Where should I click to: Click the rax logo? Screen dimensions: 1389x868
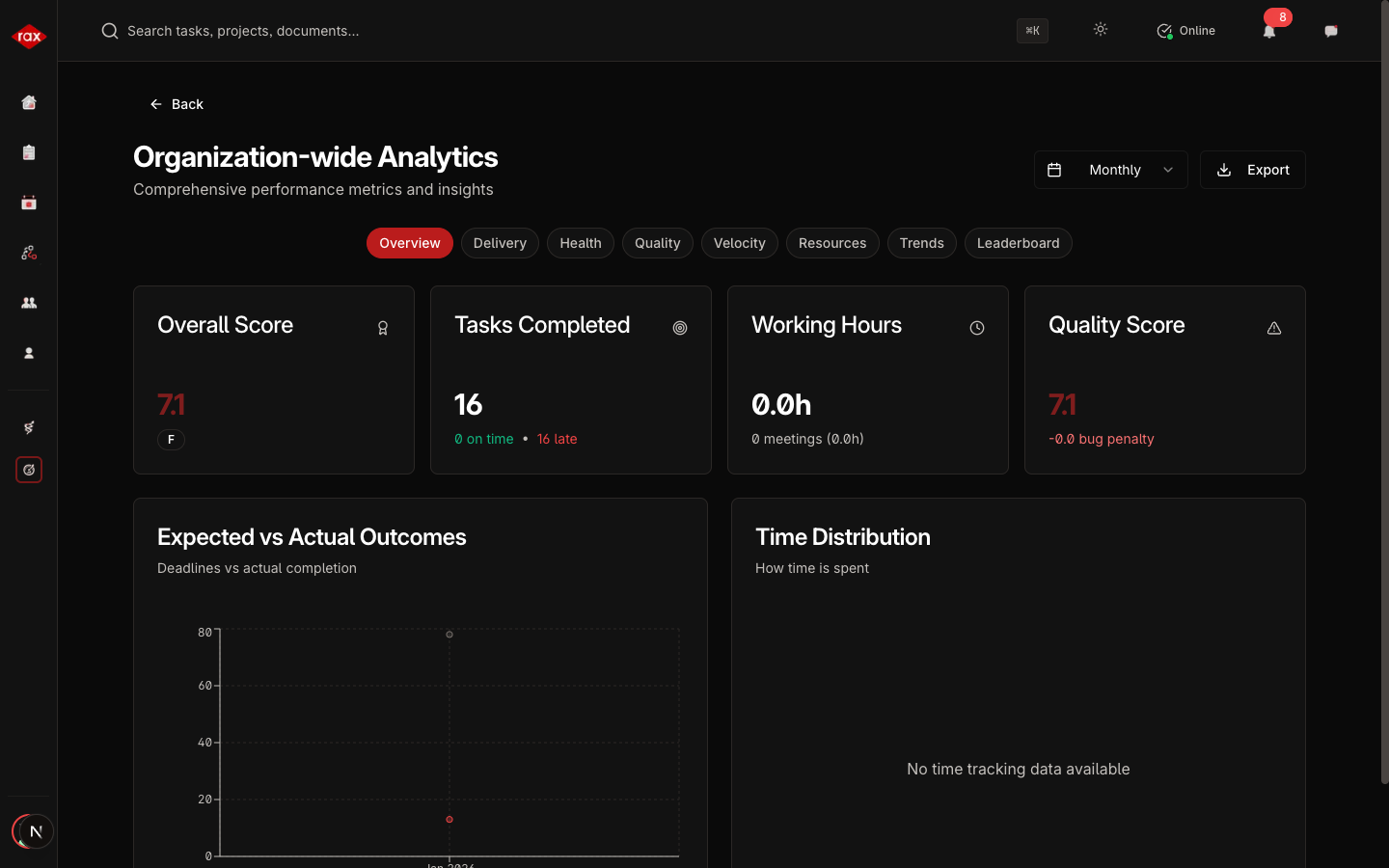coord(29,37)
